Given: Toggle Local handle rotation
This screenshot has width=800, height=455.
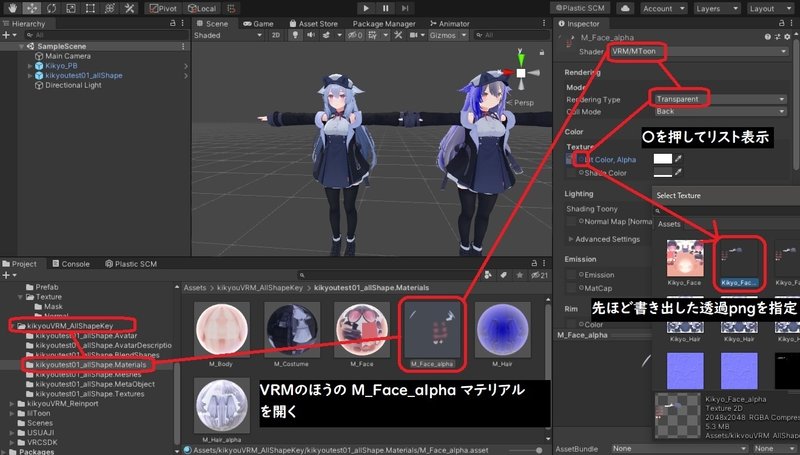Looking at the screenshot, I should 202,8.
